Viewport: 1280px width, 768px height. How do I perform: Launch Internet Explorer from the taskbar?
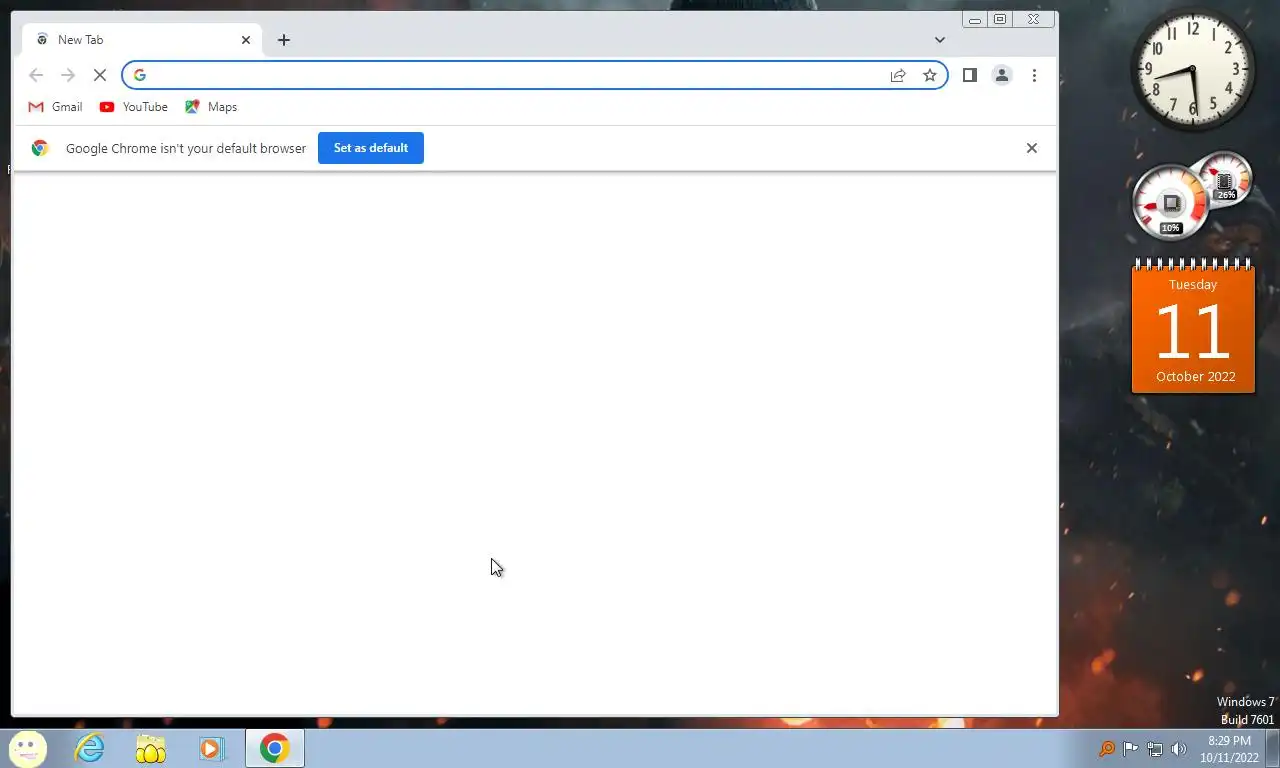(x=90, y=748)
